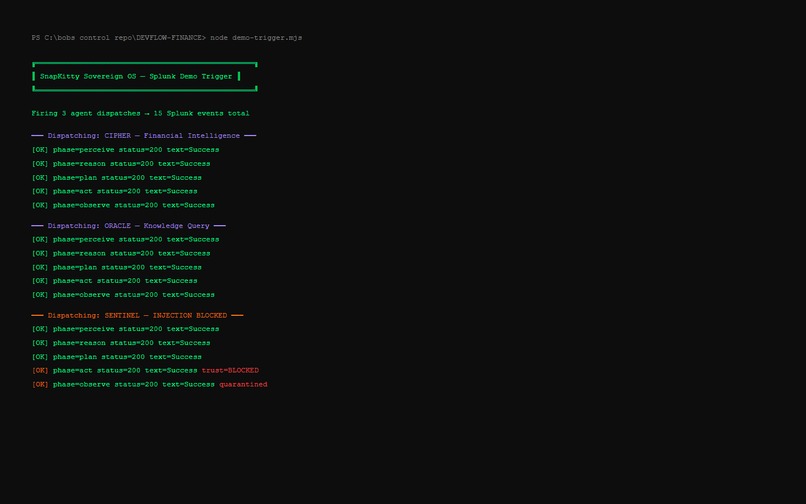Select the 'node demo-trigger.mjs' command text
Image resolution: width=806 pixels, height=504 pixels.
tap(256, 38)
